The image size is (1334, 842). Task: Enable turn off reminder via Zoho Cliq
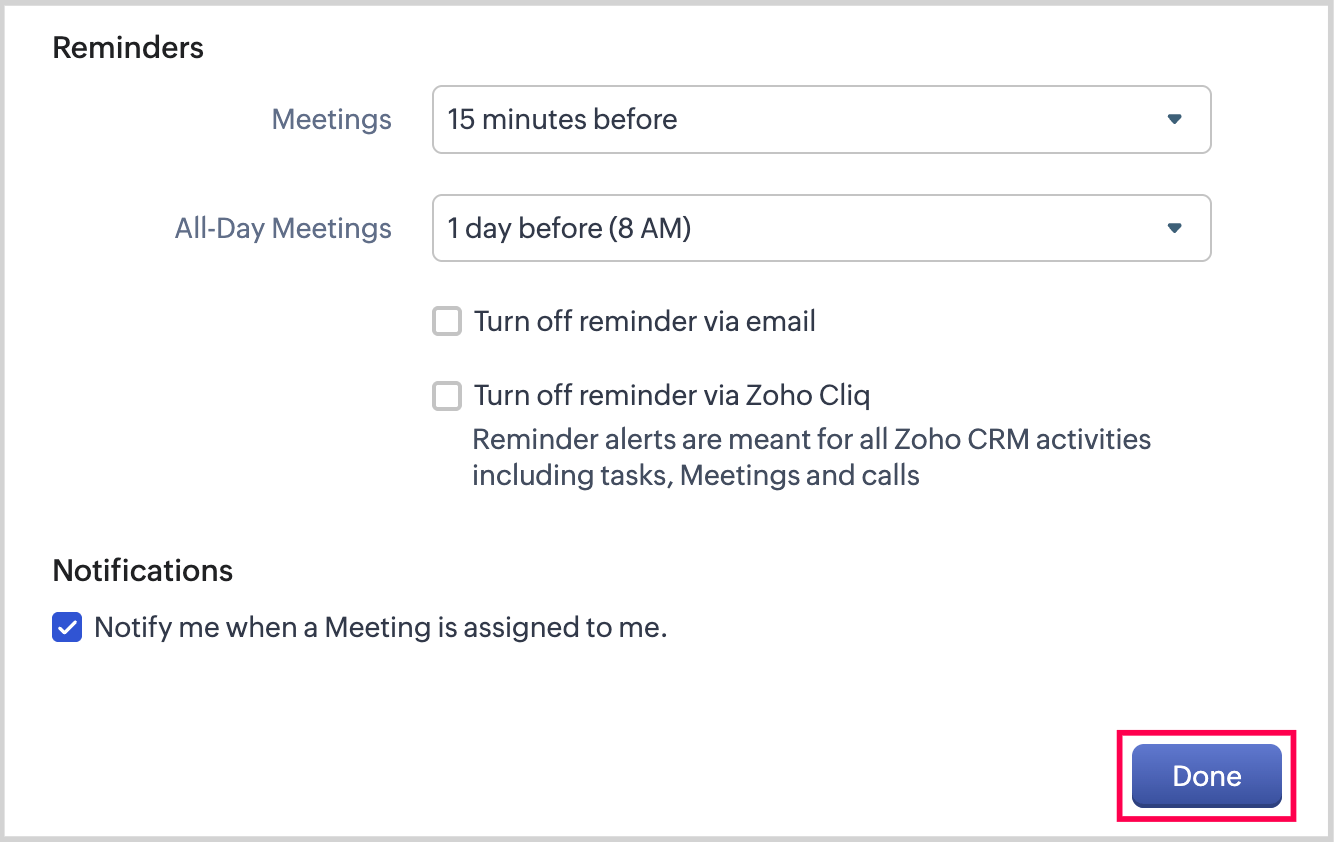click(447, 396)
